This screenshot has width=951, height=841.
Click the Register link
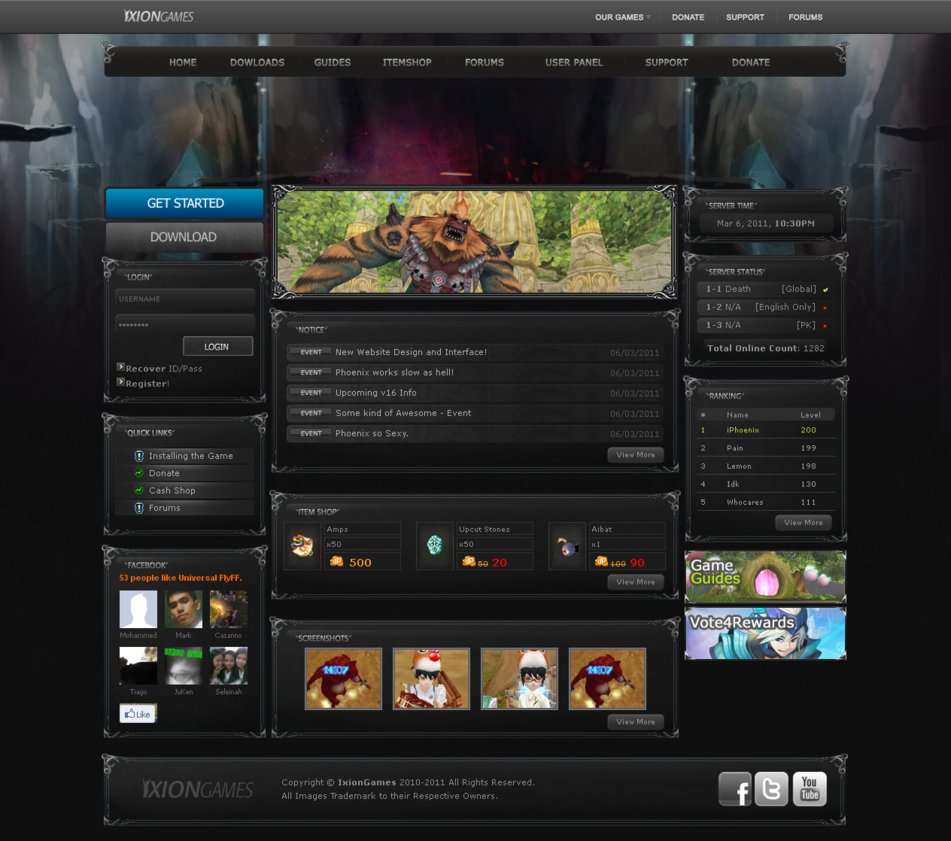pyautogui.click(x=147, y=383)
